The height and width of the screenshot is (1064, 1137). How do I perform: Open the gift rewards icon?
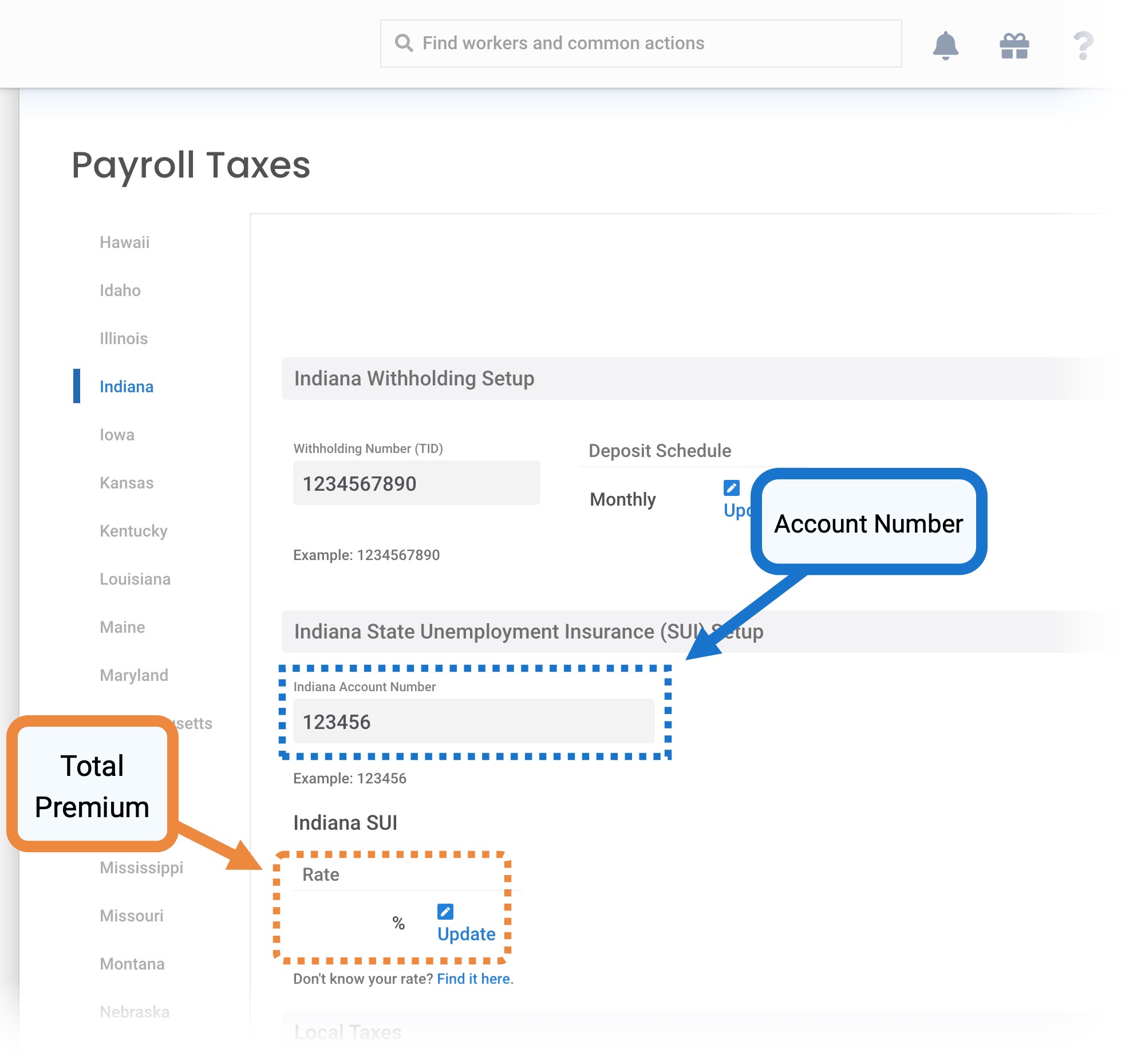tap(1014, 46)
